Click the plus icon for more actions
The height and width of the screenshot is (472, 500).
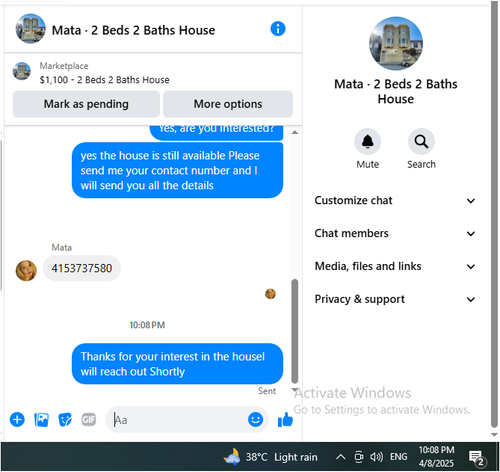point(17,420)
